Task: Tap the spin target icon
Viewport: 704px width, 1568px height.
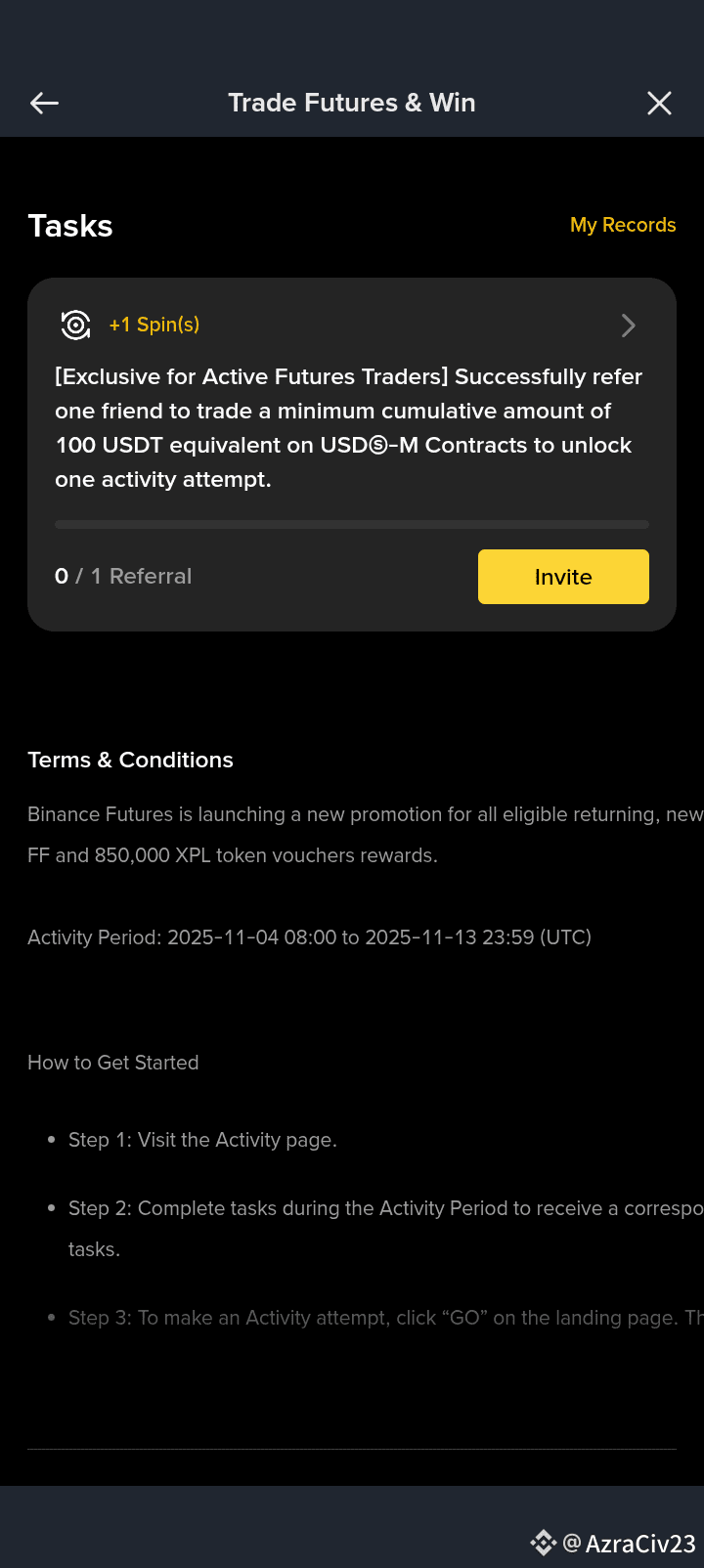Action: point(75,325)
